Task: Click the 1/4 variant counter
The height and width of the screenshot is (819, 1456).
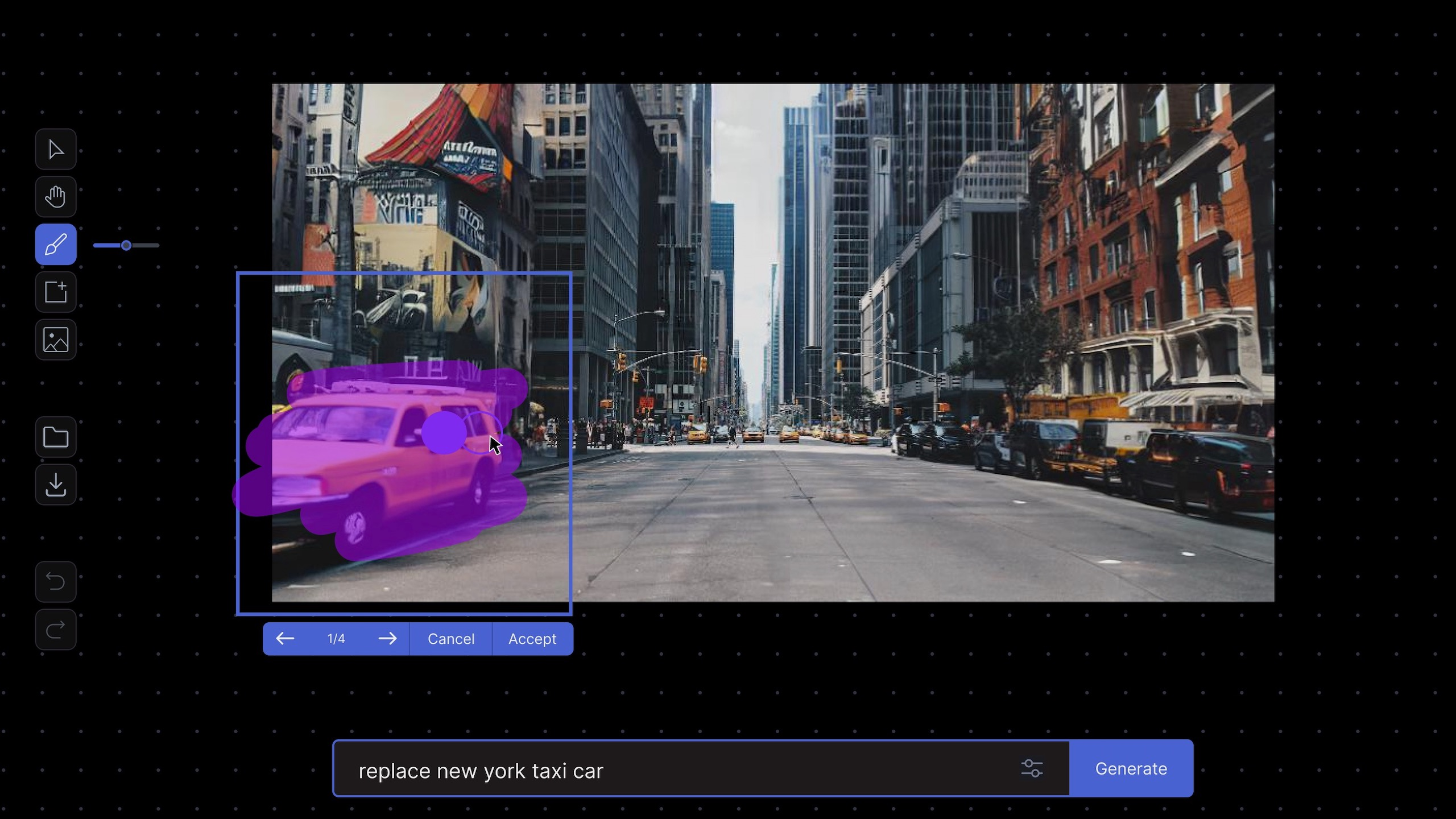Action: (x=336, y=638)
